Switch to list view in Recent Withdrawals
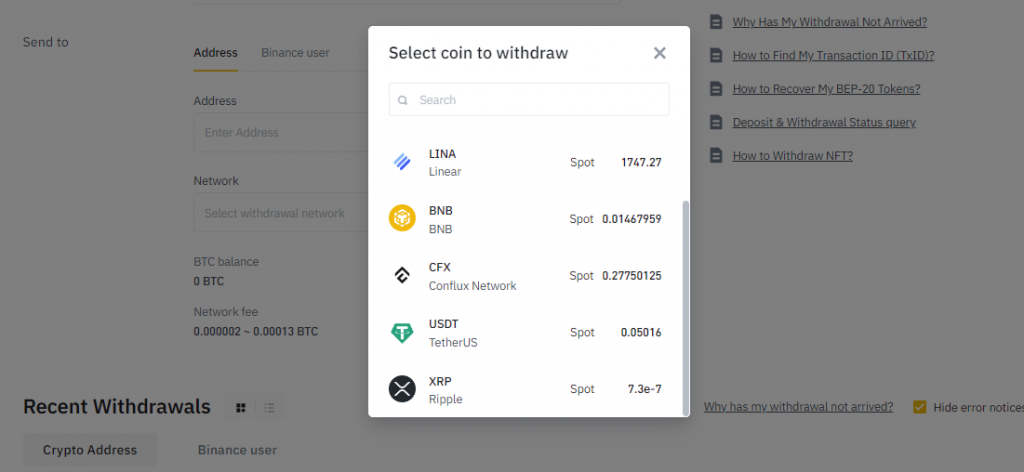The height and width of the screenshot is (472, 1024). pos(270,407)
